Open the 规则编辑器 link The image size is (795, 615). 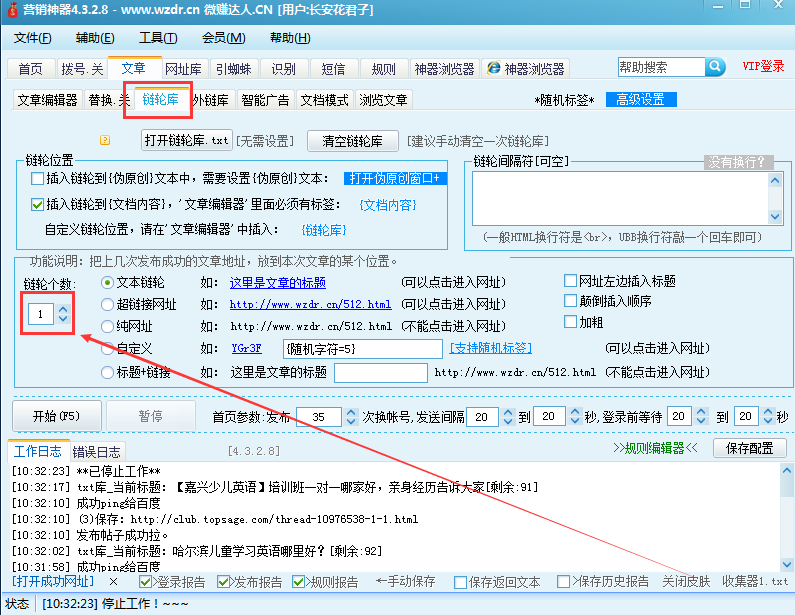654,447
